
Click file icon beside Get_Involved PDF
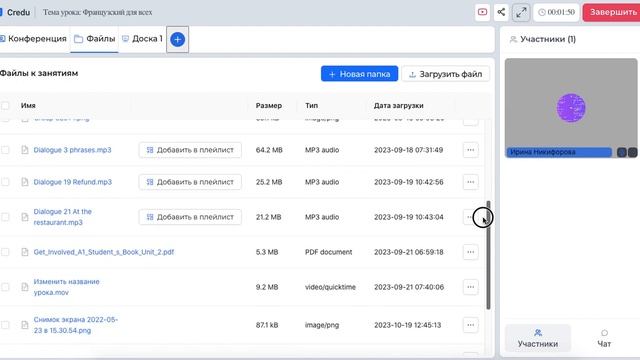25,252
